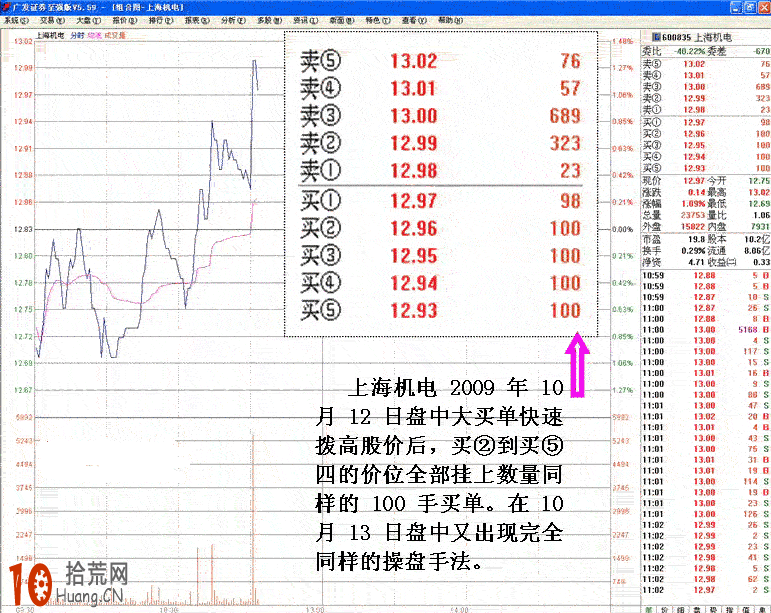The image size is (771, 613).
Task: Click the 买① 12.97 order row in side panel
Action: (x=705, y=122)
